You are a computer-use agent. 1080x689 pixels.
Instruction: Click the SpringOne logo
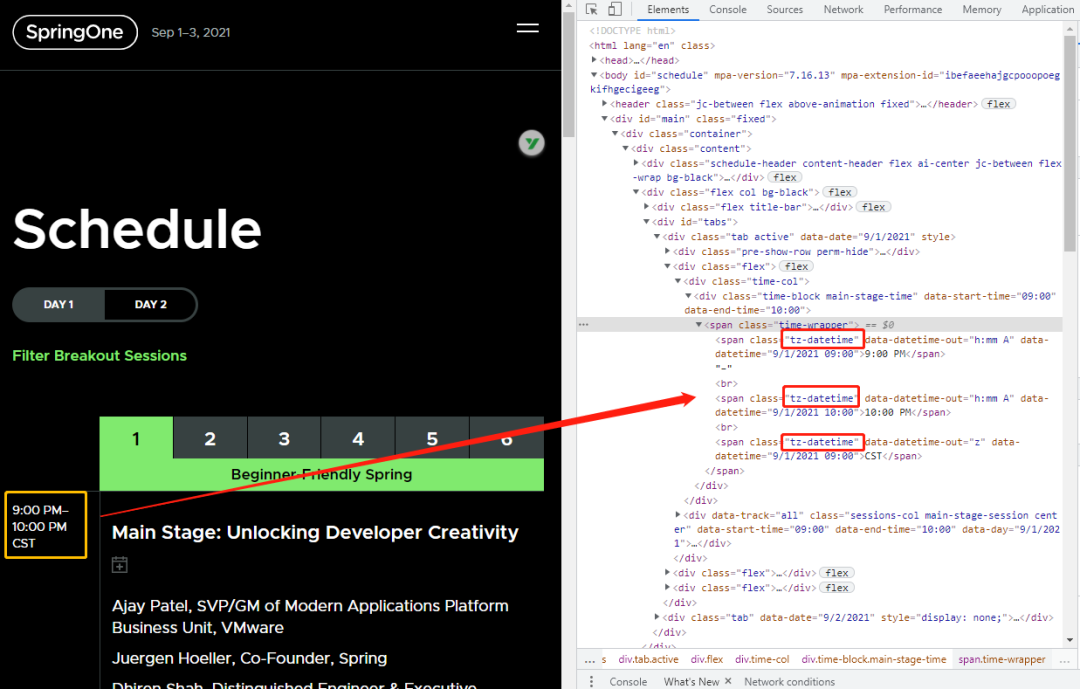tap(75, 32)
